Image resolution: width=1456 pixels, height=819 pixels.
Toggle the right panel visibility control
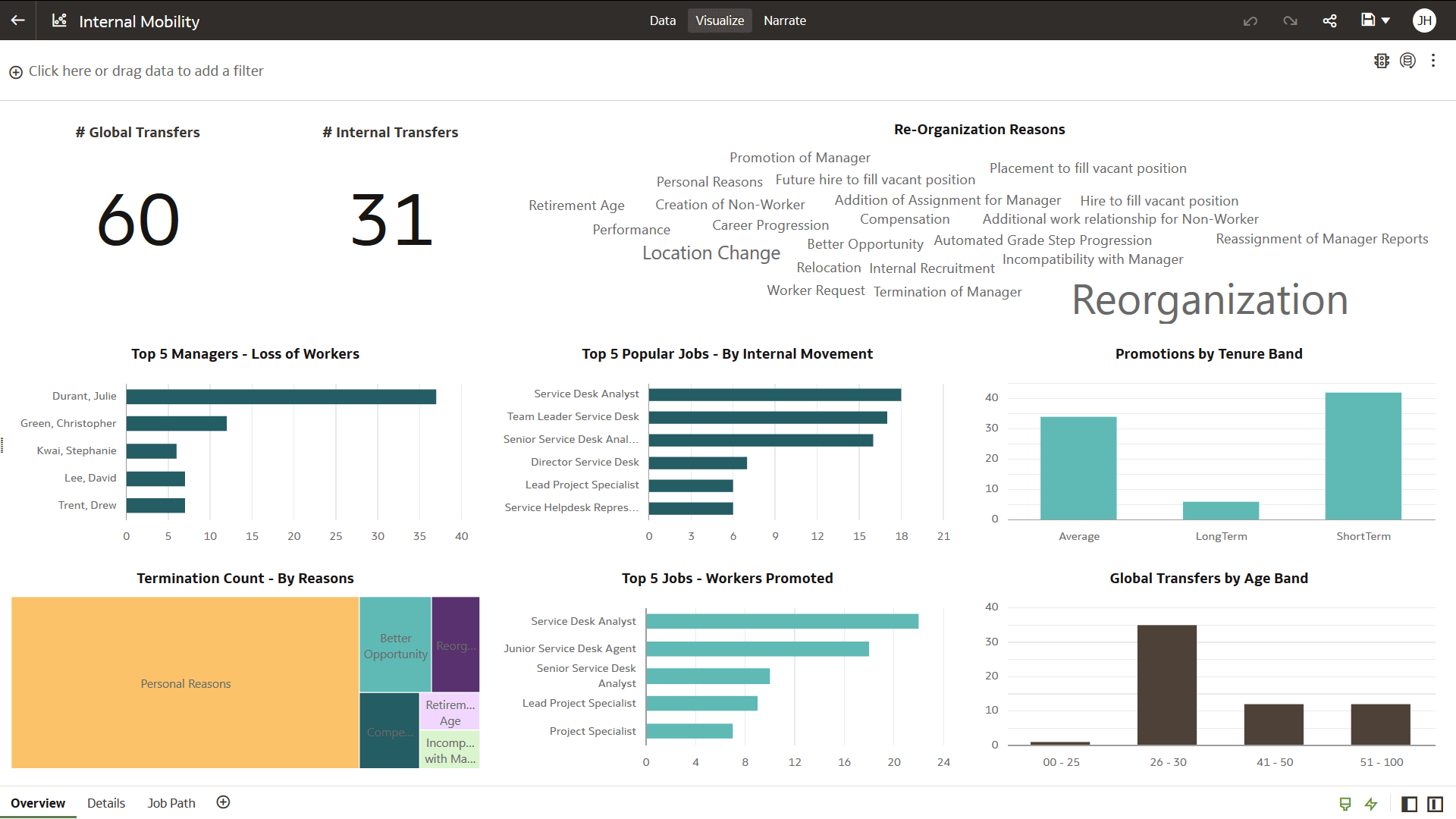point(1436,803)
